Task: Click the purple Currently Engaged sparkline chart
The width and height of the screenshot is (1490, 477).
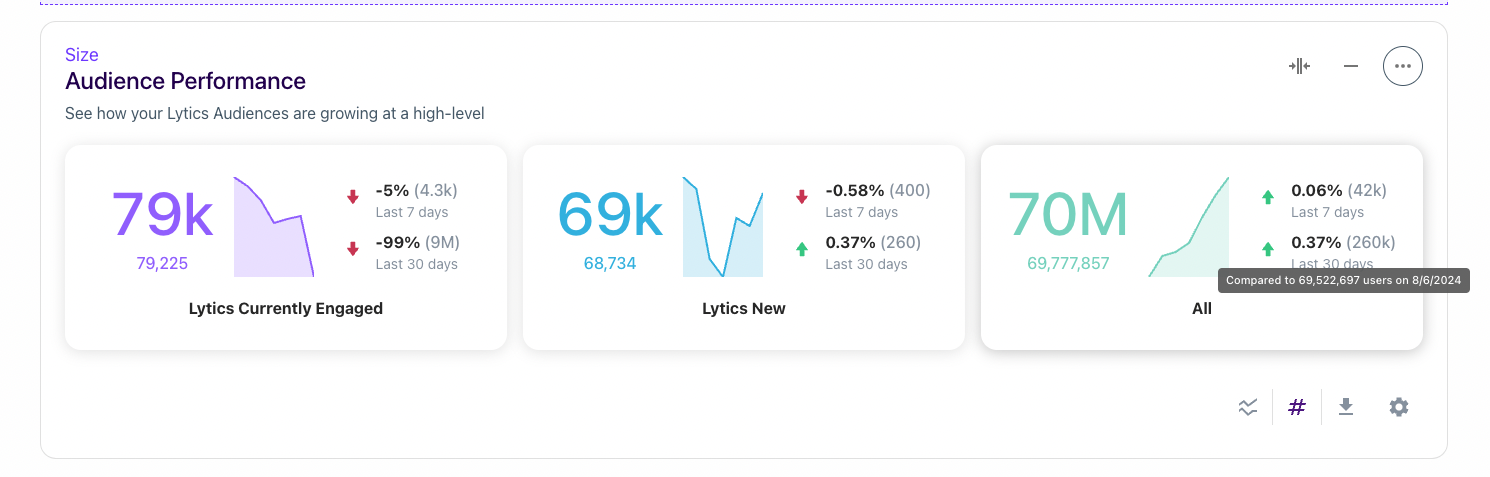Action: [274, 227]
